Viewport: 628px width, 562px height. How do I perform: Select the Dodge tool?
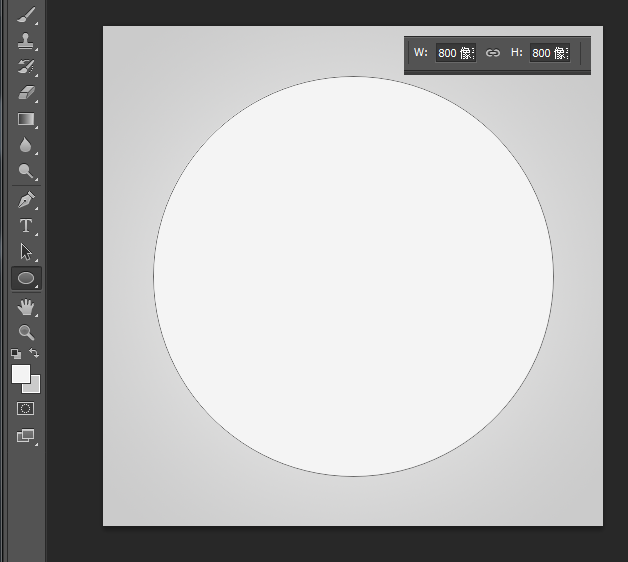pyautogui.click(x=26, y=171)
